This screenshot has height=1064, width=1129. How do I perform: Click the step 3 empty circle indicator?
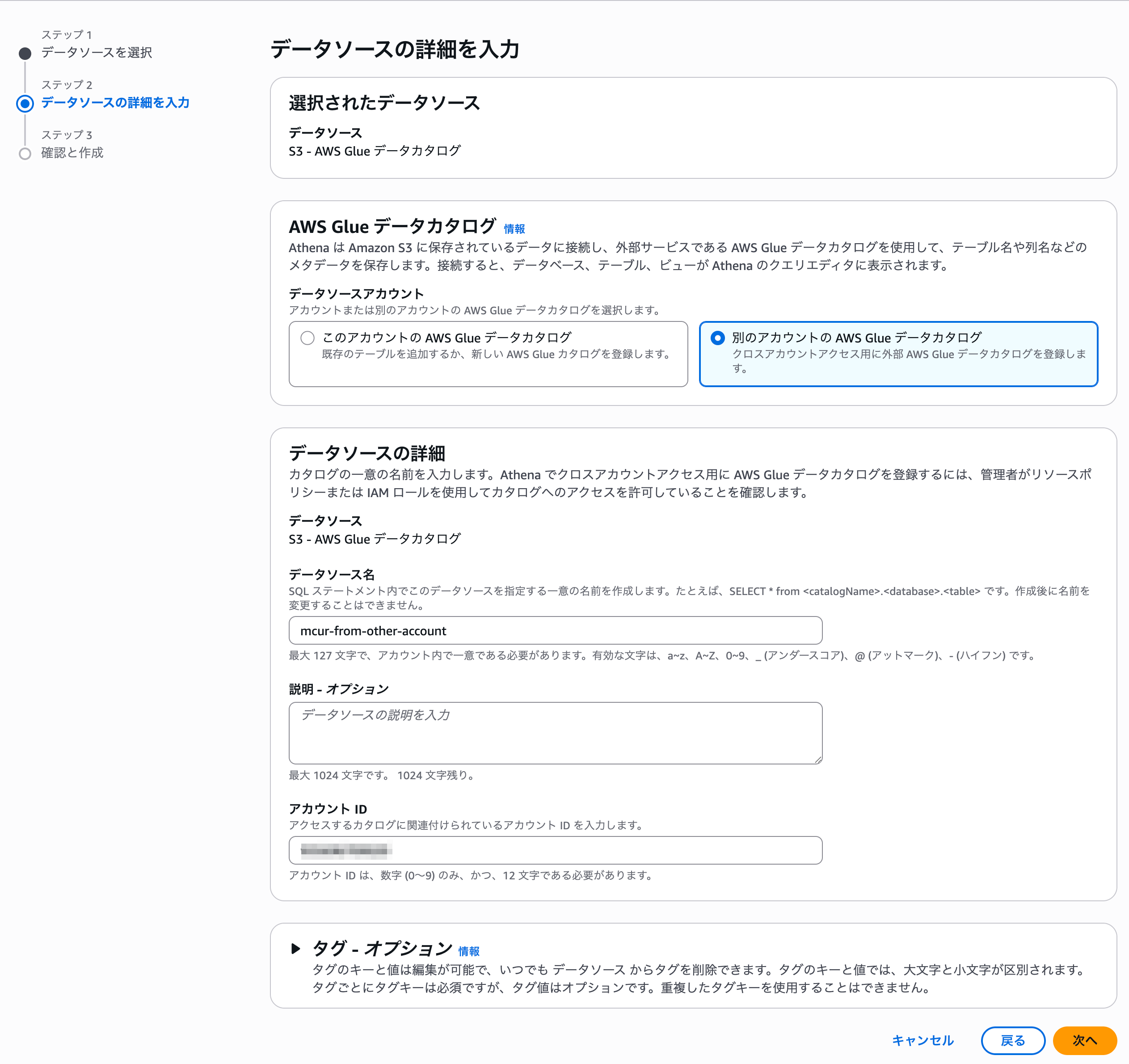(x=25, y=153)
